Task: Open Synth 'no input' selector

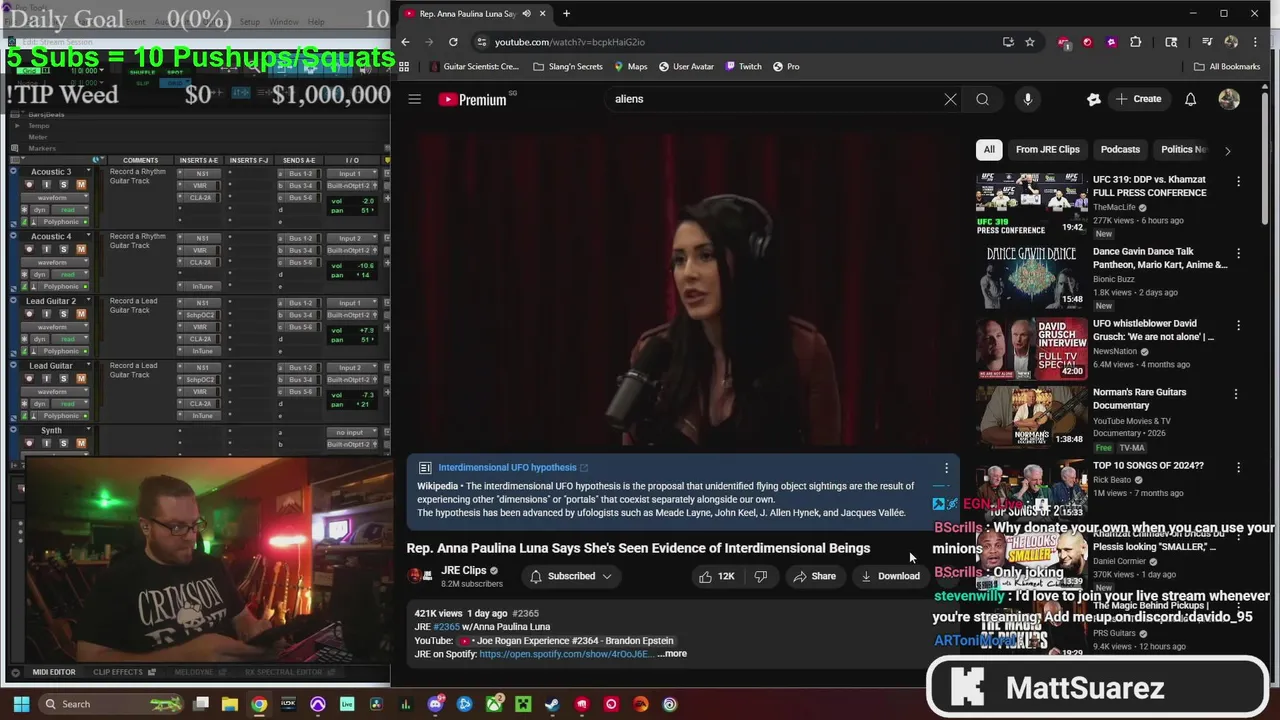Action: (352, 433)
